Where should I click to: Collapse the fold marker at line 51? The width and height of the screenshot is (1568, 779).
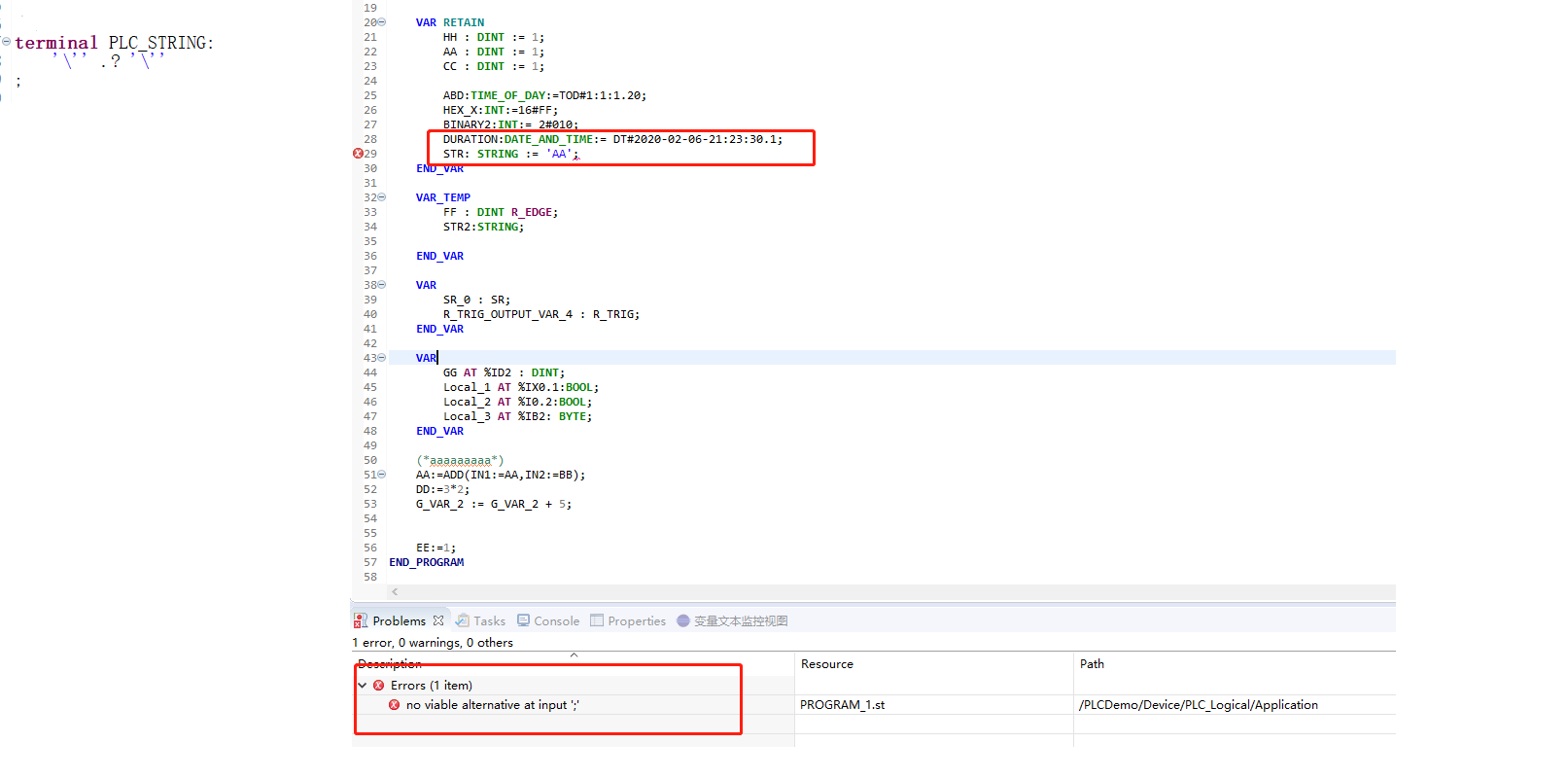pyautogui.click(x=381, y=475)
